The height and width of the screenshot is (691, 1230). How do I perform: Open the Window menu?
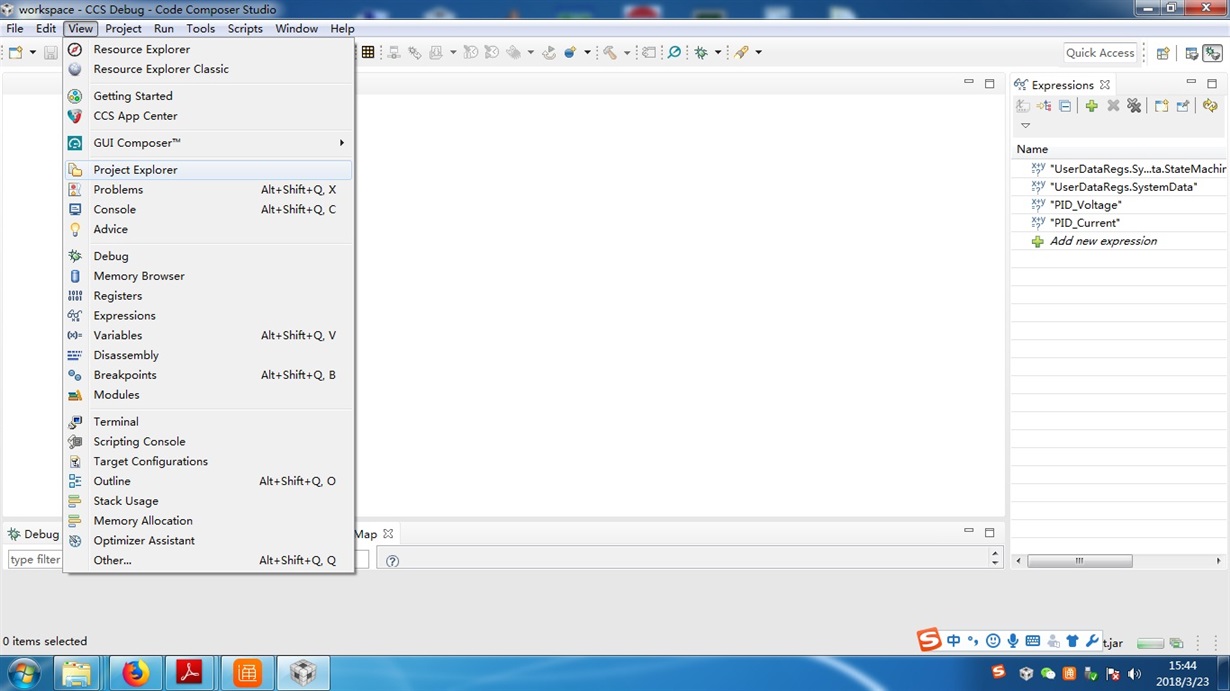click(297, 28)
